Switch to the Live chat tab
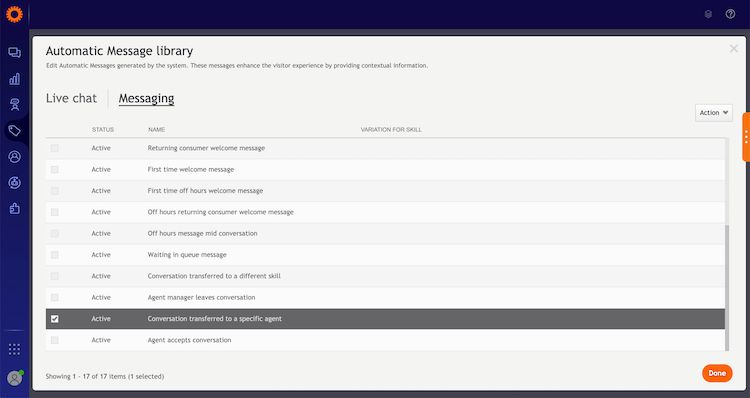Viewport: 750px width, 398px height. [x=71, y=98]
